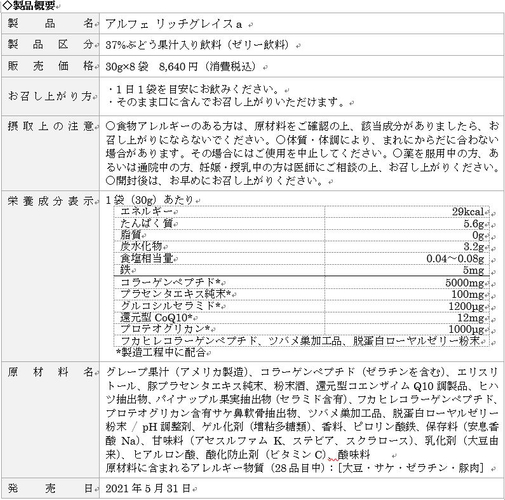
Task: Select the プラセンタエキス純末 row
Action: point(302,294)
